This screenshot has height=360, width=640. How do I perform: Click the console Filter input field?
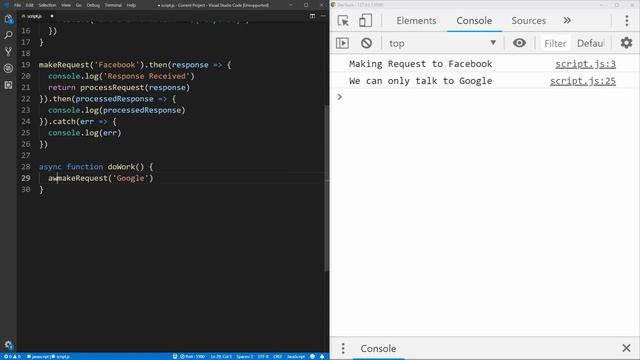point(555,43)
